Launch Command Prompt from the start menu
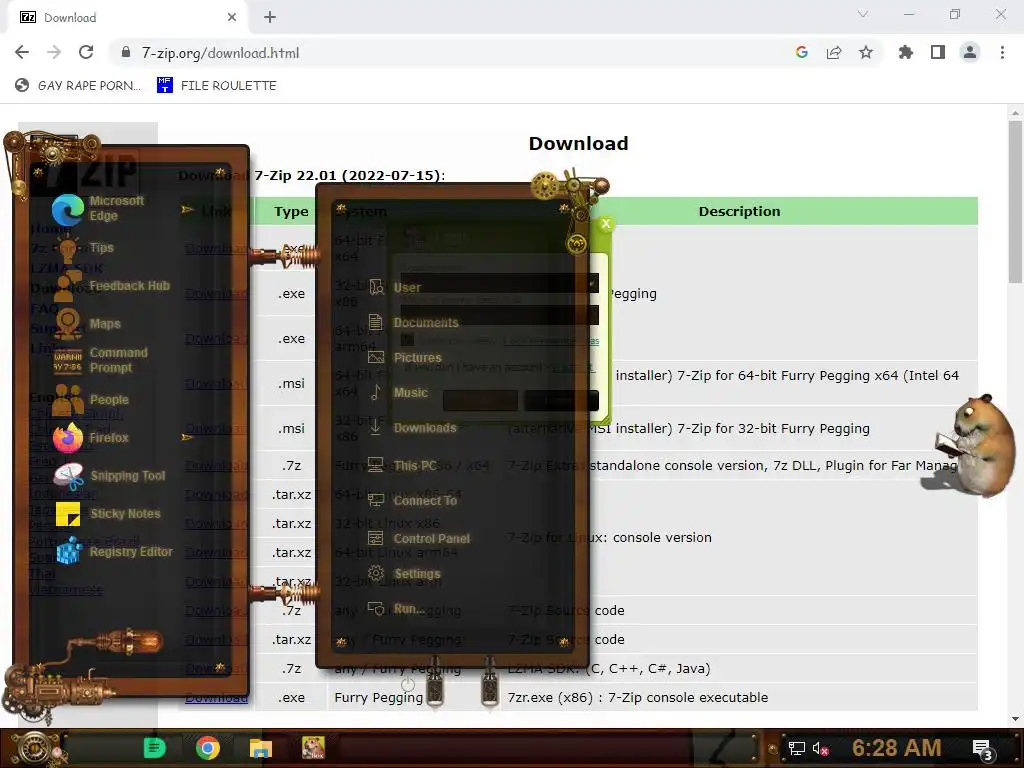This screenshot has width=1024, height=768. click(101, 360)
